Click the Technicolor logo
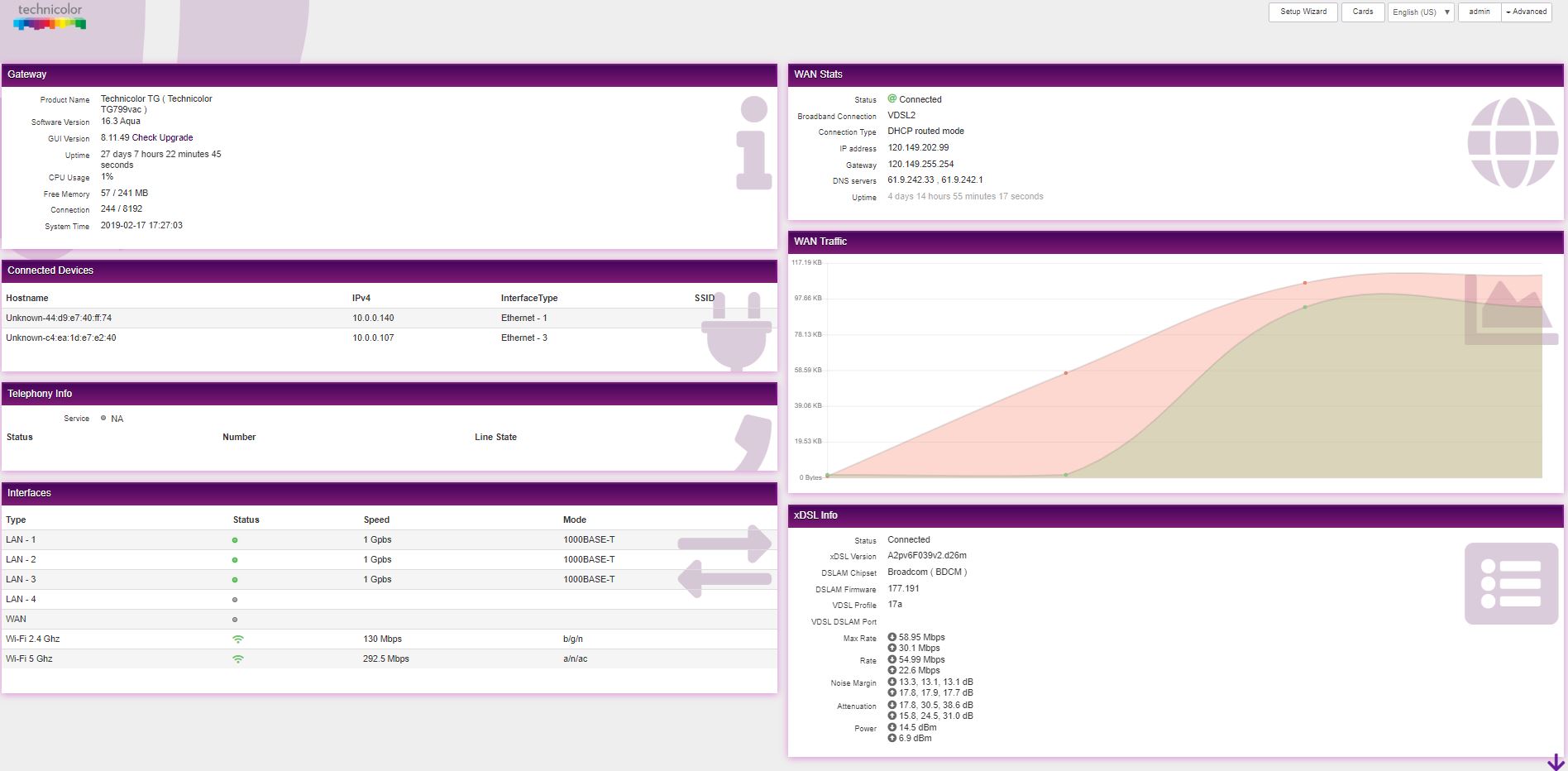 [x=50, y=17]
